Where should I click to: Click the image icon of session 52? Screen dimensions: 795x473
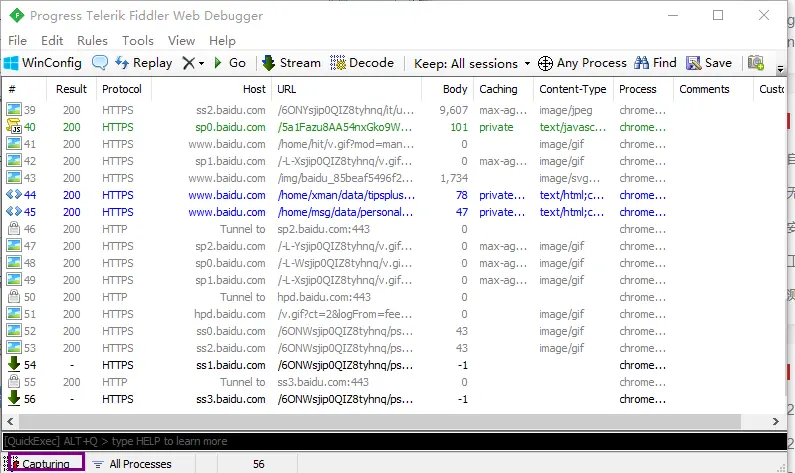pos(14,331)
